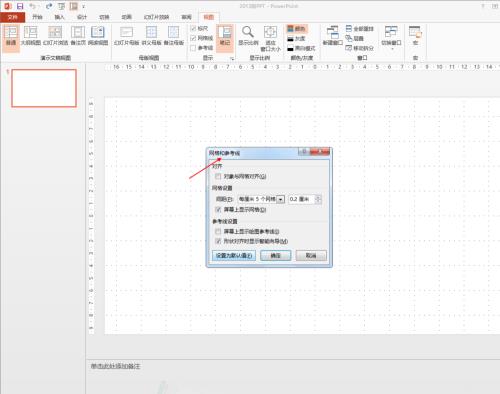500x394 pixels.
Task: Click the PowerPoint app icon in title bar
Action: point(7,6)
